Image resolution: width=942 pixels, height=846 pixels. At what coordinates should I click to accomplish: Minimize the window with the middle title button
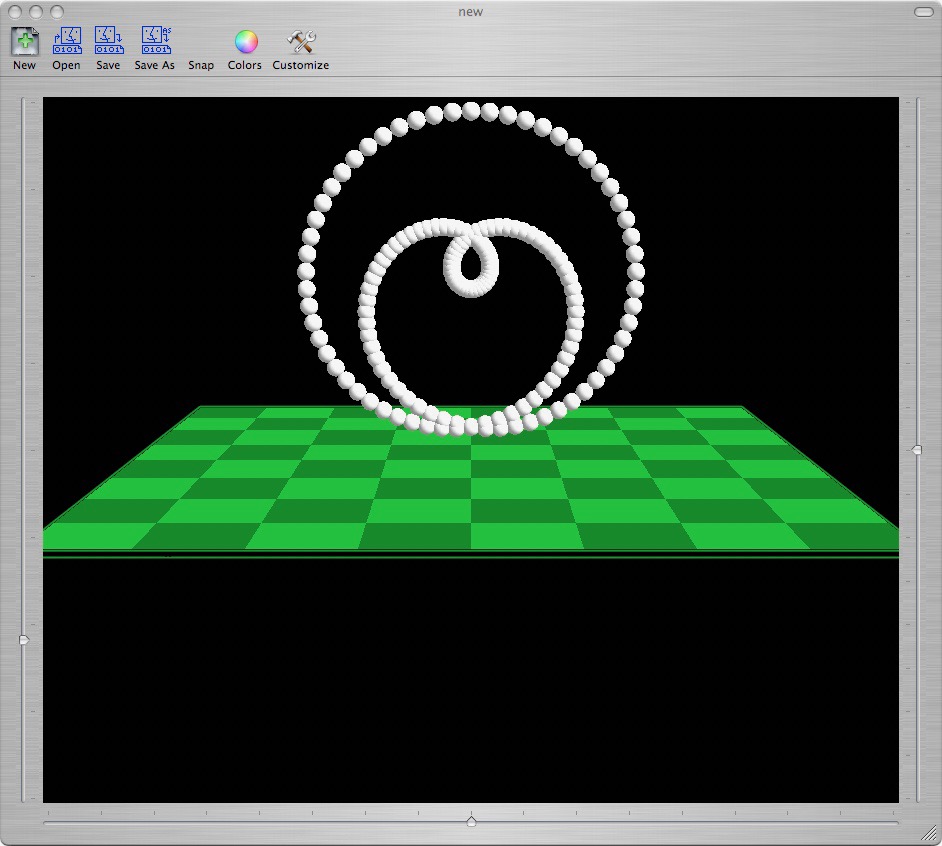click(36, 11)
